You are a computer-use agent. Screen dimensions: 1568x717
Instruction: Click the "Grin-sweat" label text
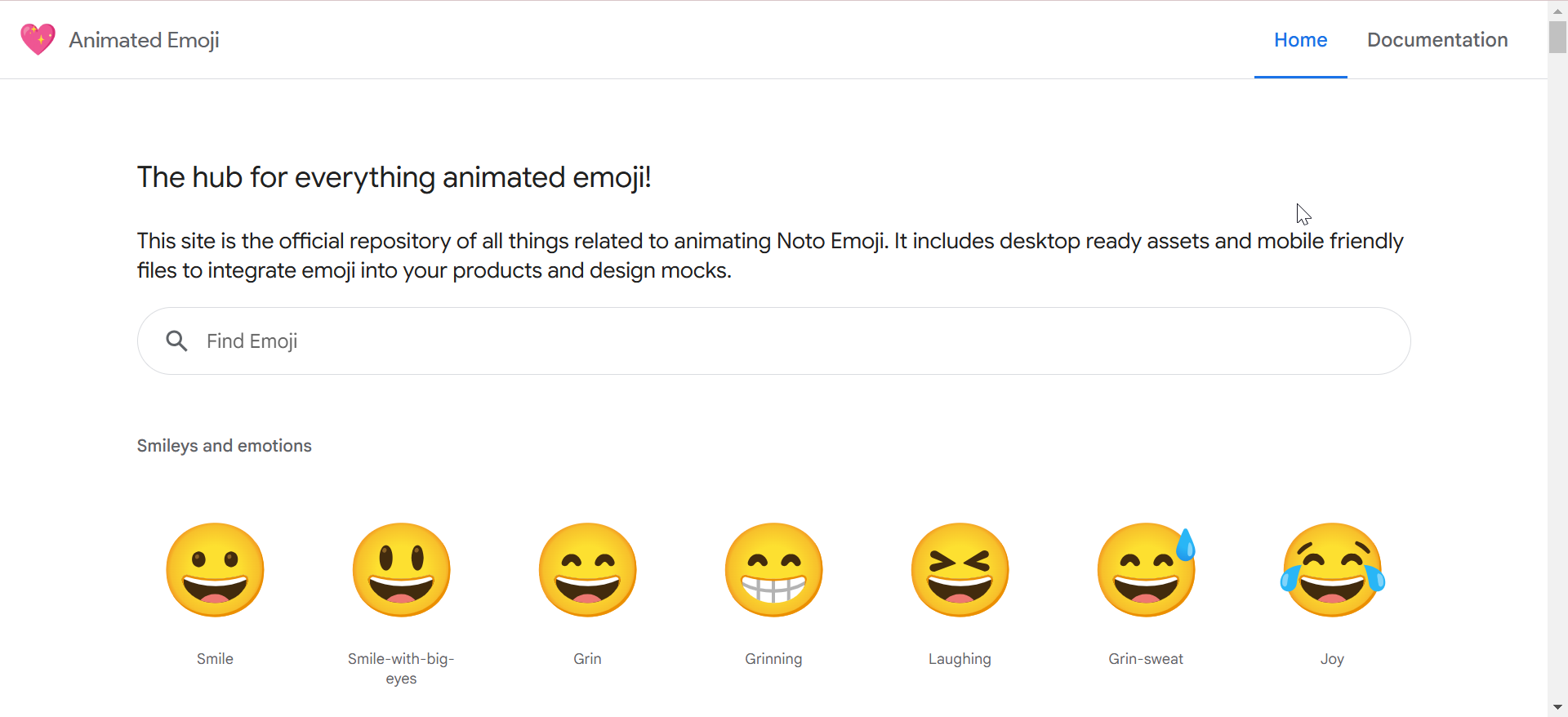coord(1146,659)
